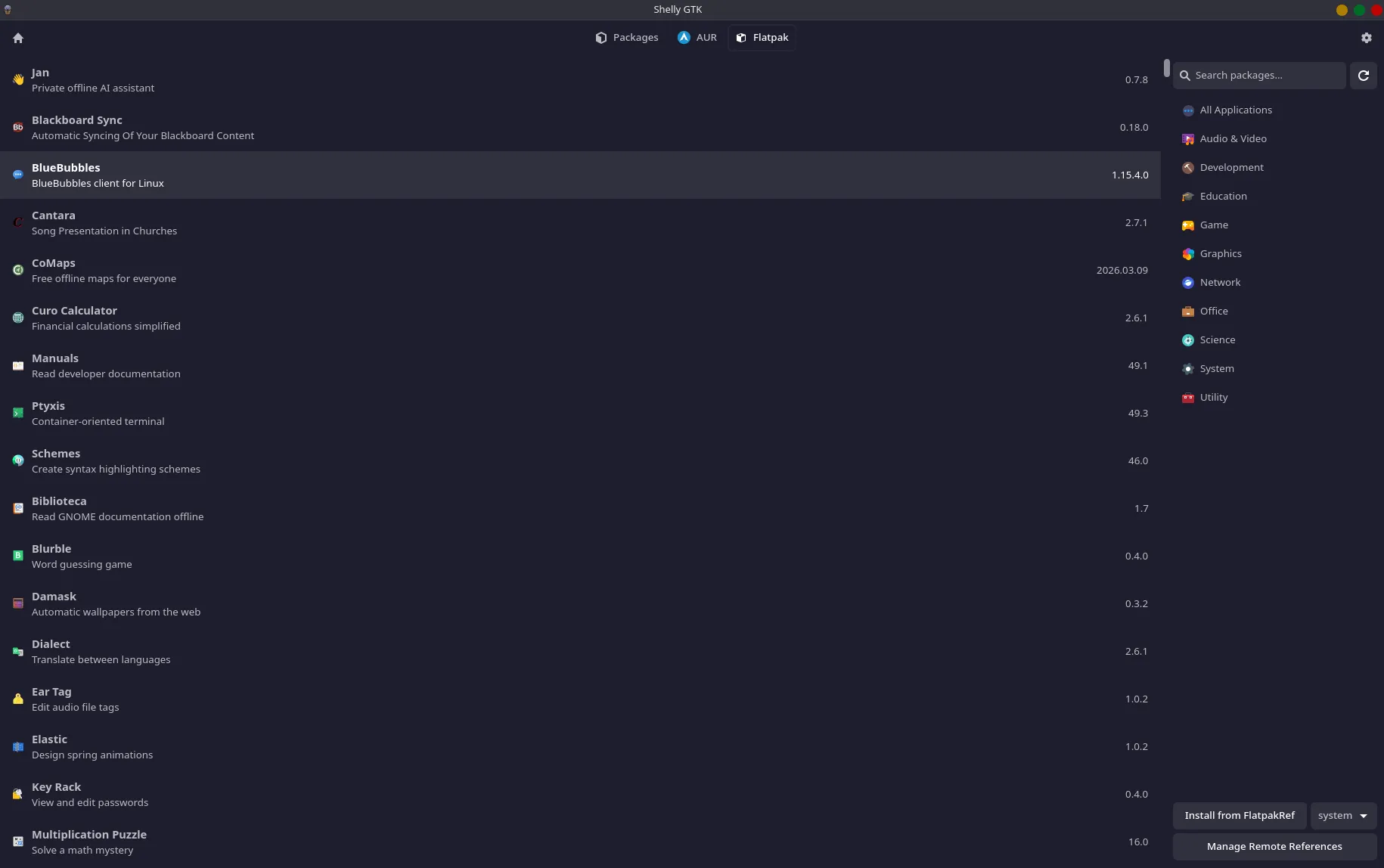The height and width of the screenshot is (868, 1384).
Task: Click the Dialect app icon
Action: coord(18,651)
